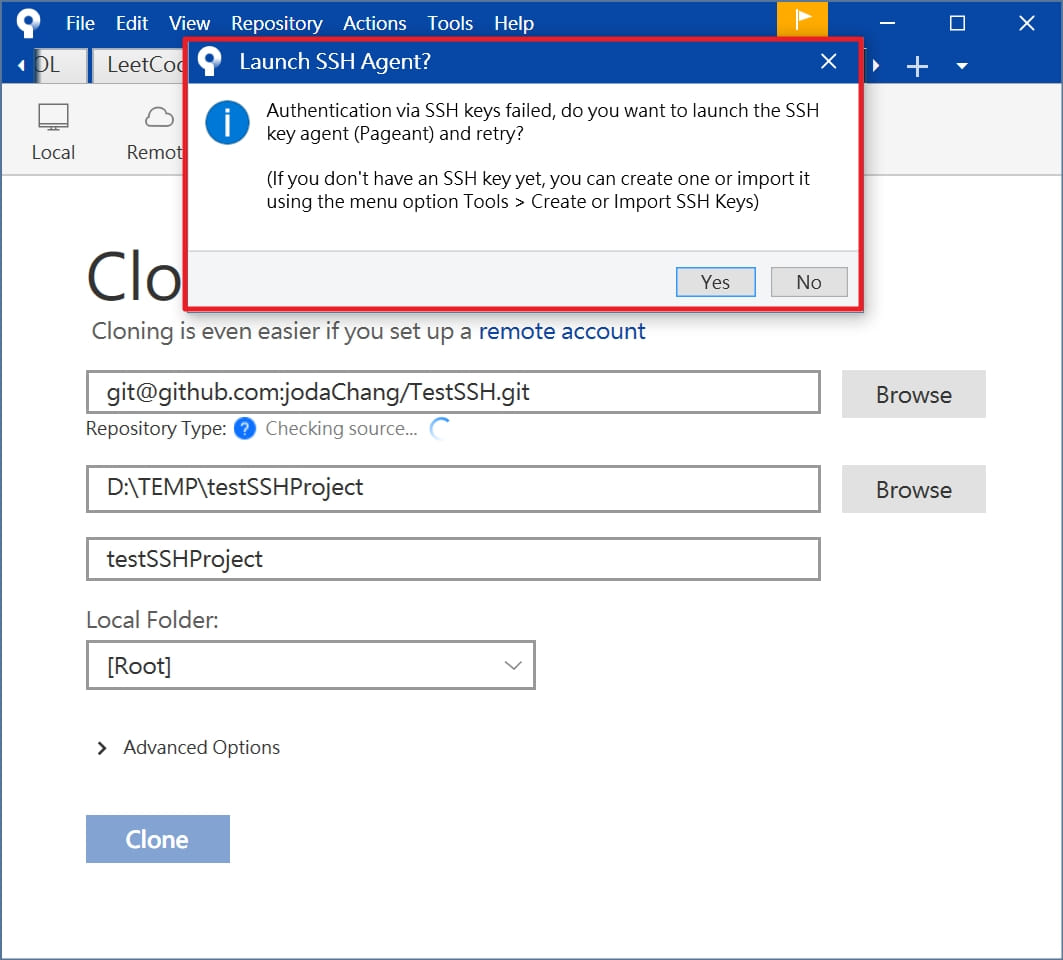Click the Clone button

point(157,839)
